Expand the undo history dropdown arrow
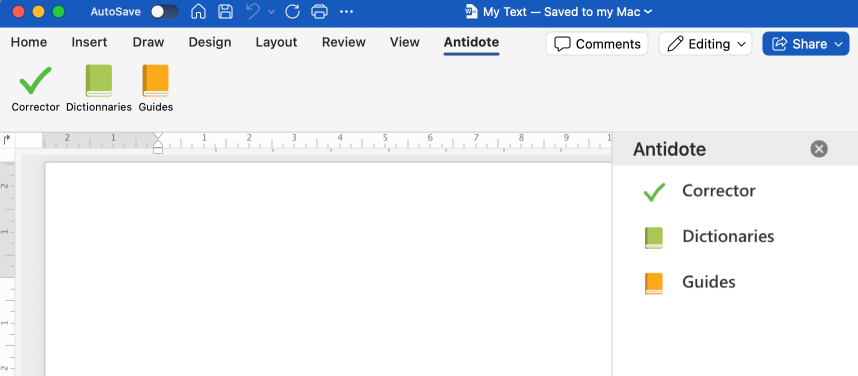The height and width of the screenshot is (376, 858). tap(271, 12)
